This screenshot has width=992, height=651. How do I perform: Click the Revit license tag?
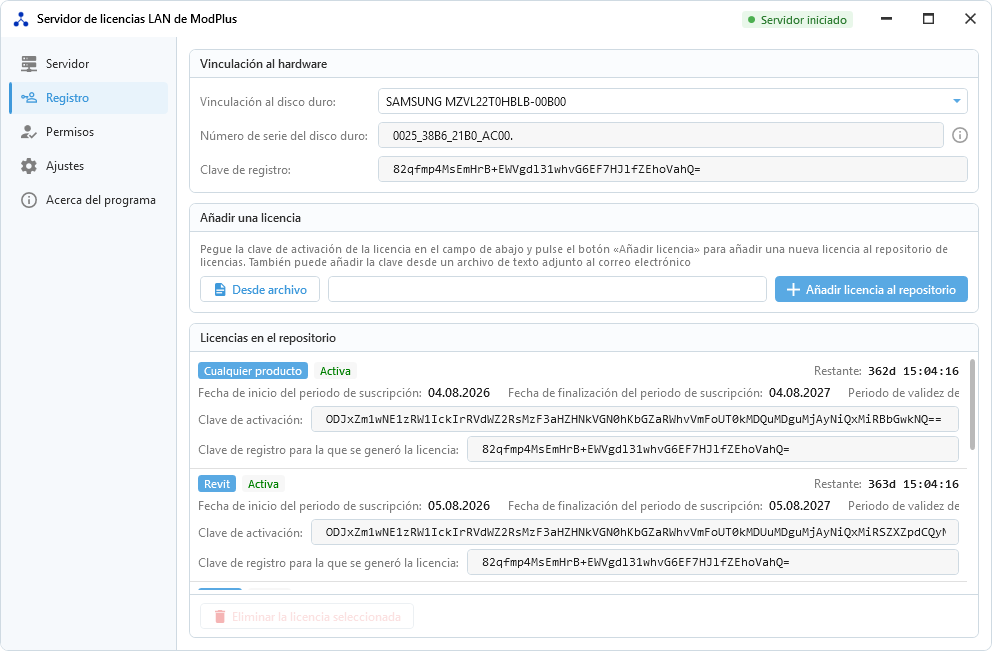217,484
